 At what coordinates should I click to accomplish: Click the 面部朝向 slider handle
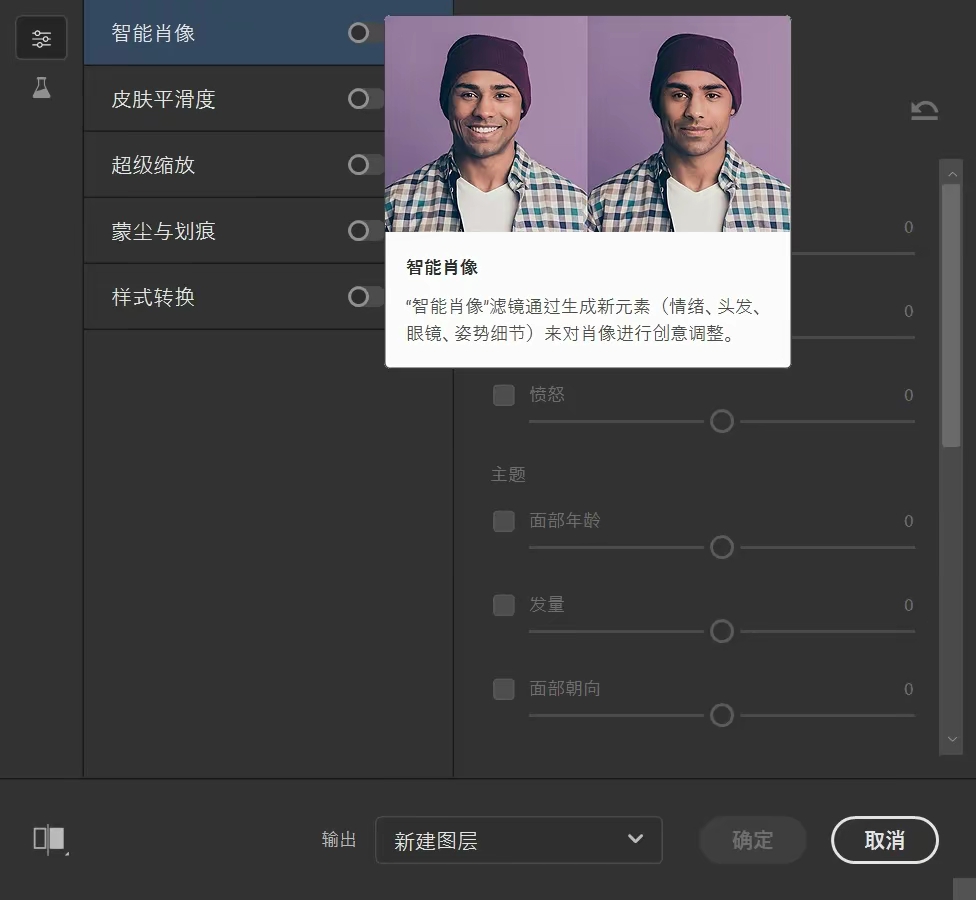point(722,716)
